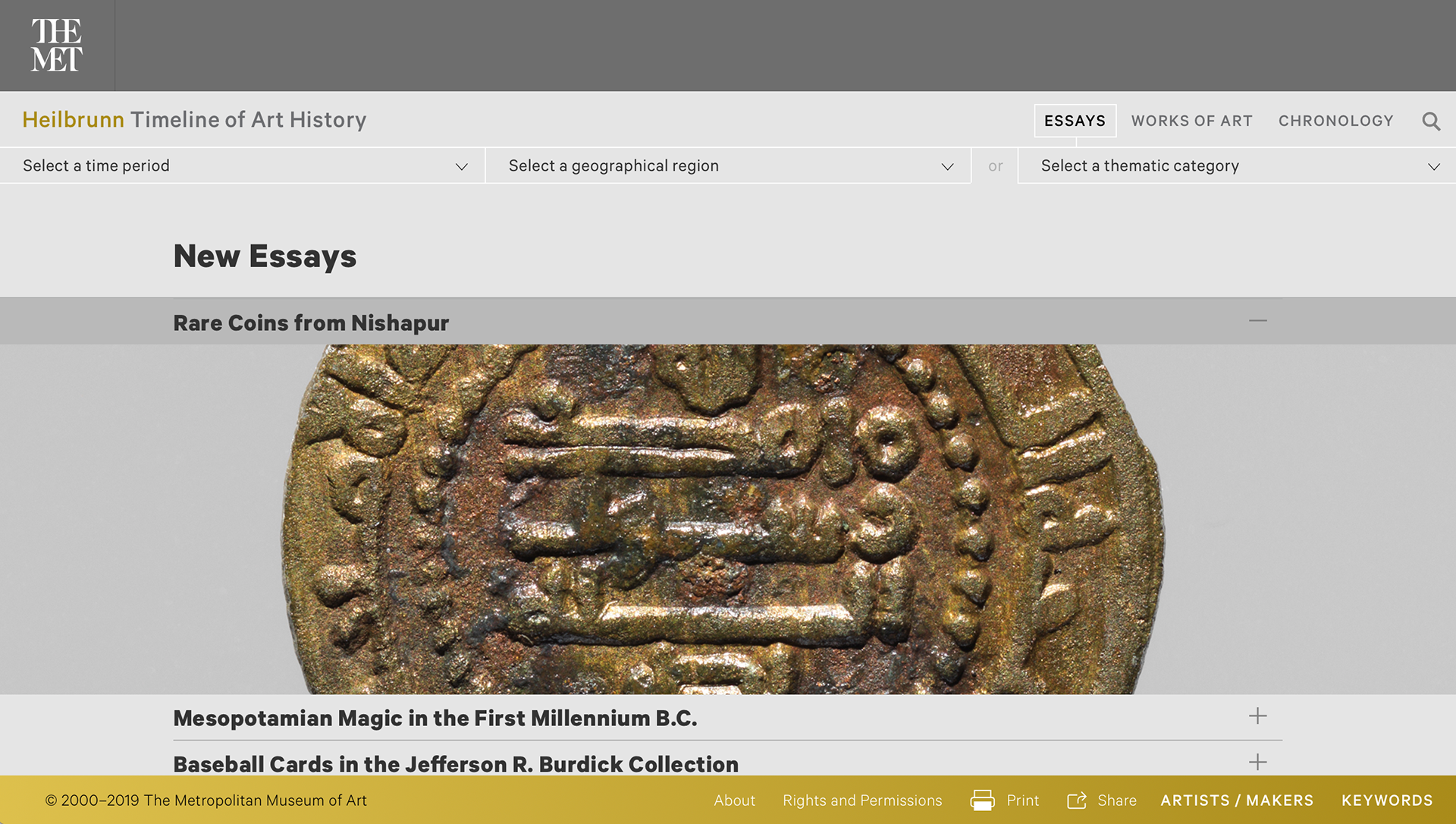The image size is (1456, 824).
Task: Click Mesopotamian Magic in the First Millennium title
Action: pos(435,718)
